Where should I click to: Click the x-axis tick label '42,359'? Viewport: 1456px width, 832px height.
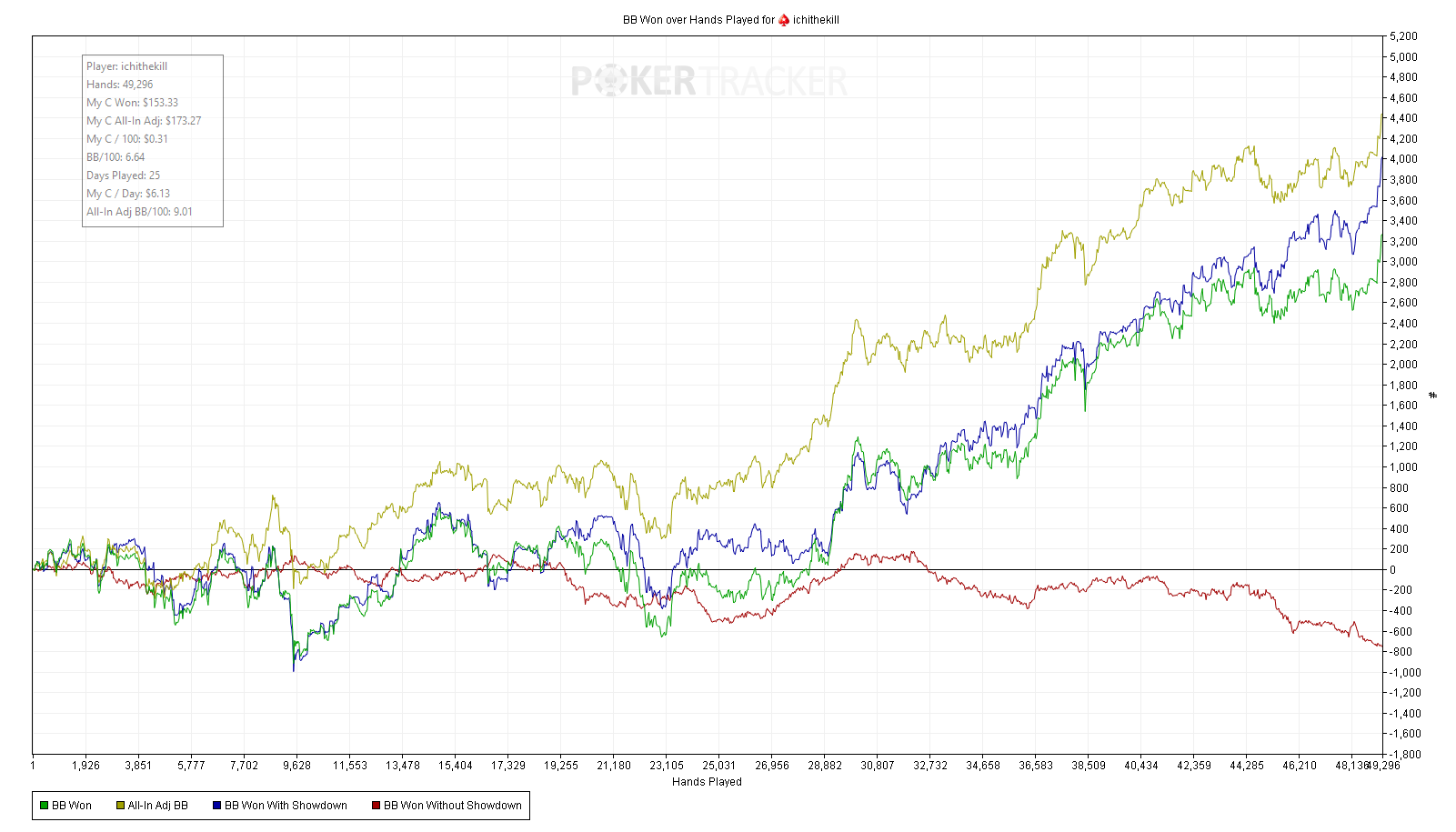coord(1194,766)
